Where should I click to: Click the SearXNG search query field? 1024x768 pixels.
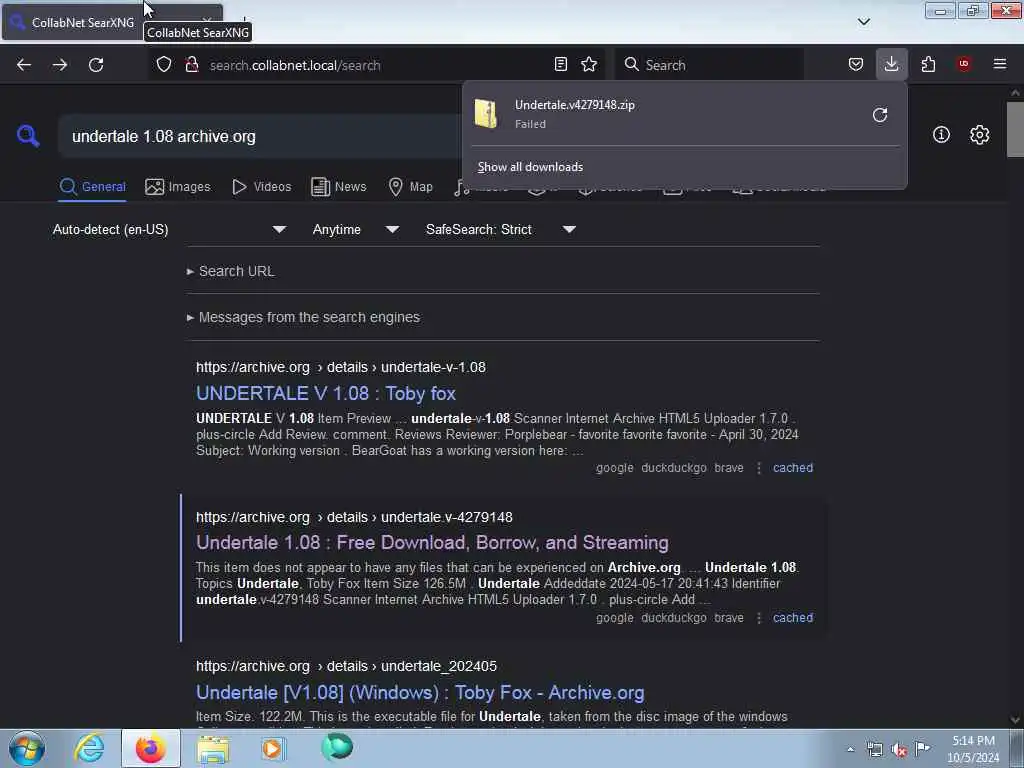(261, 136)
